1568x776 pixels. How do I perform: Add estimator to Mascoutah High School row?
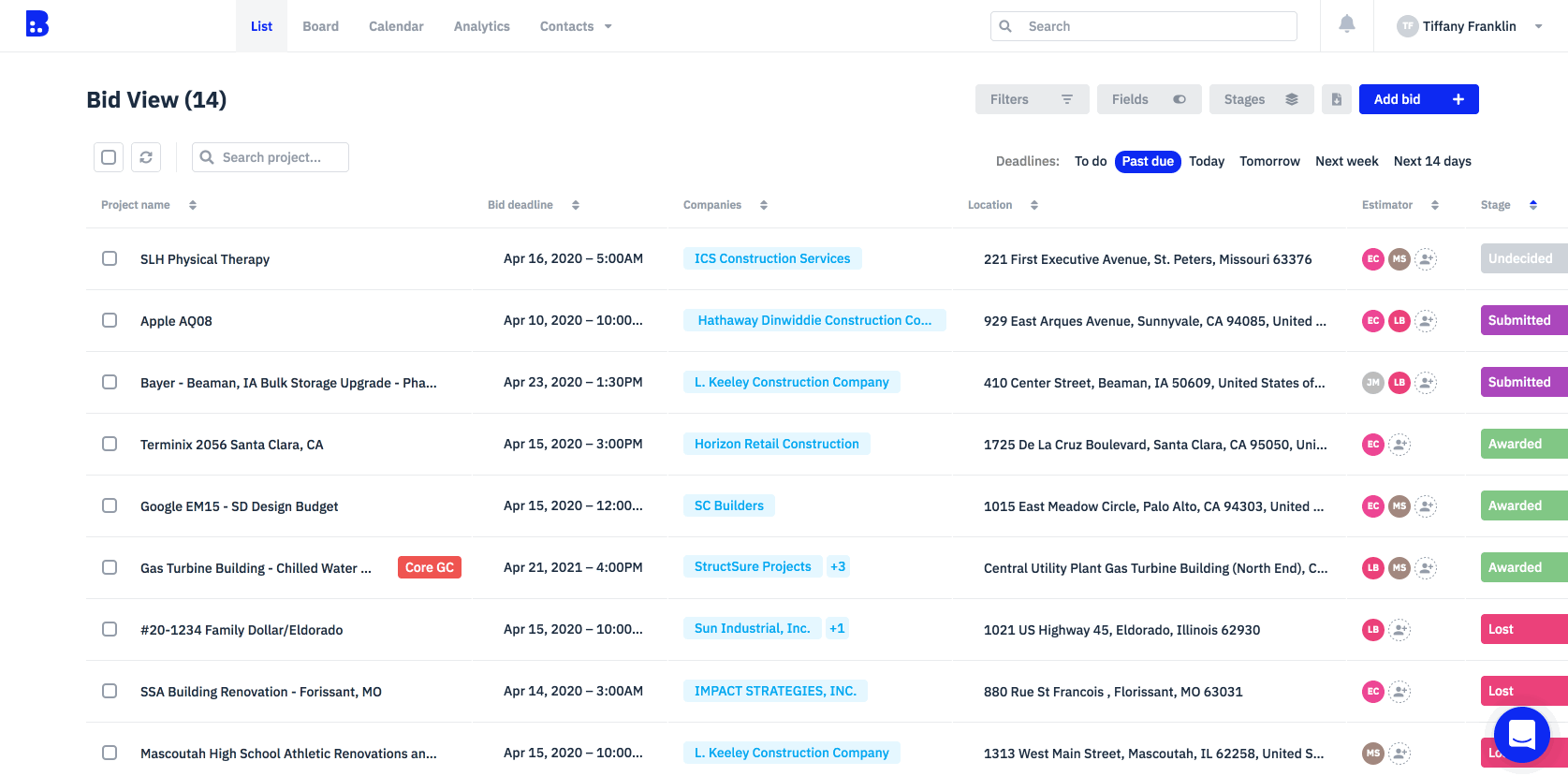pos(1399,754)
